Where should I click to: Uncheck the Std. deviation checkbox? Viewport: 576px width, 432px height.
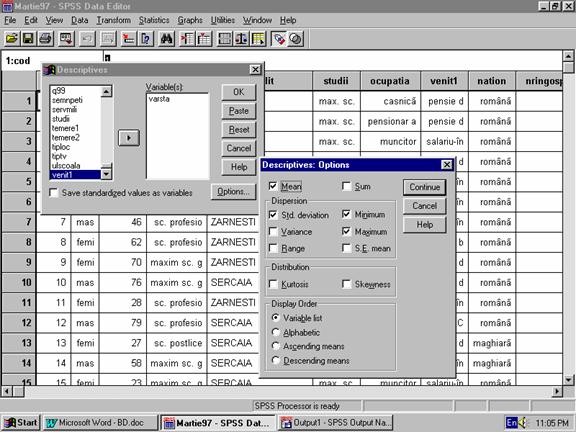(x=273, y=215)
